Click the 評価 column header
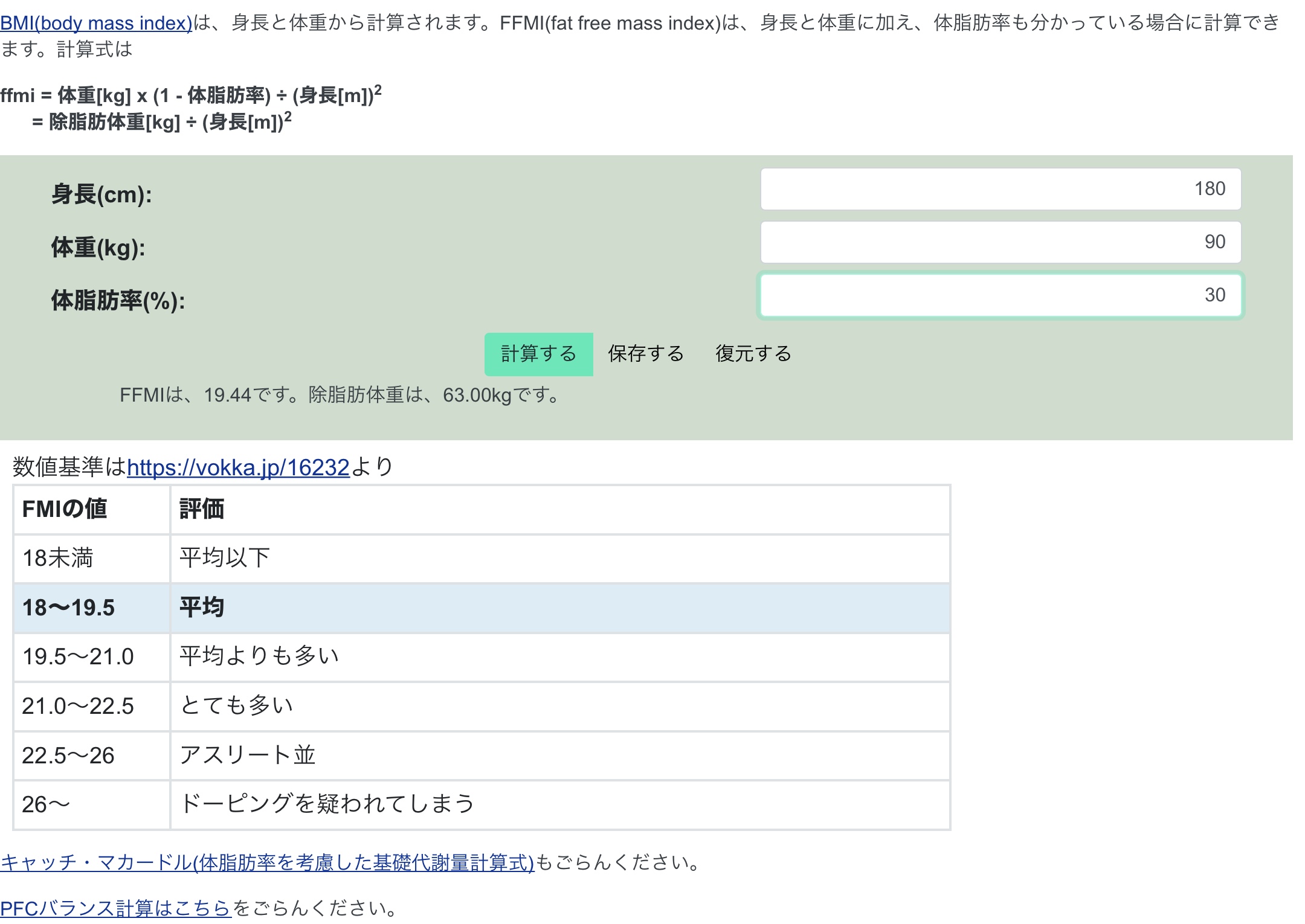 point(202,509)
